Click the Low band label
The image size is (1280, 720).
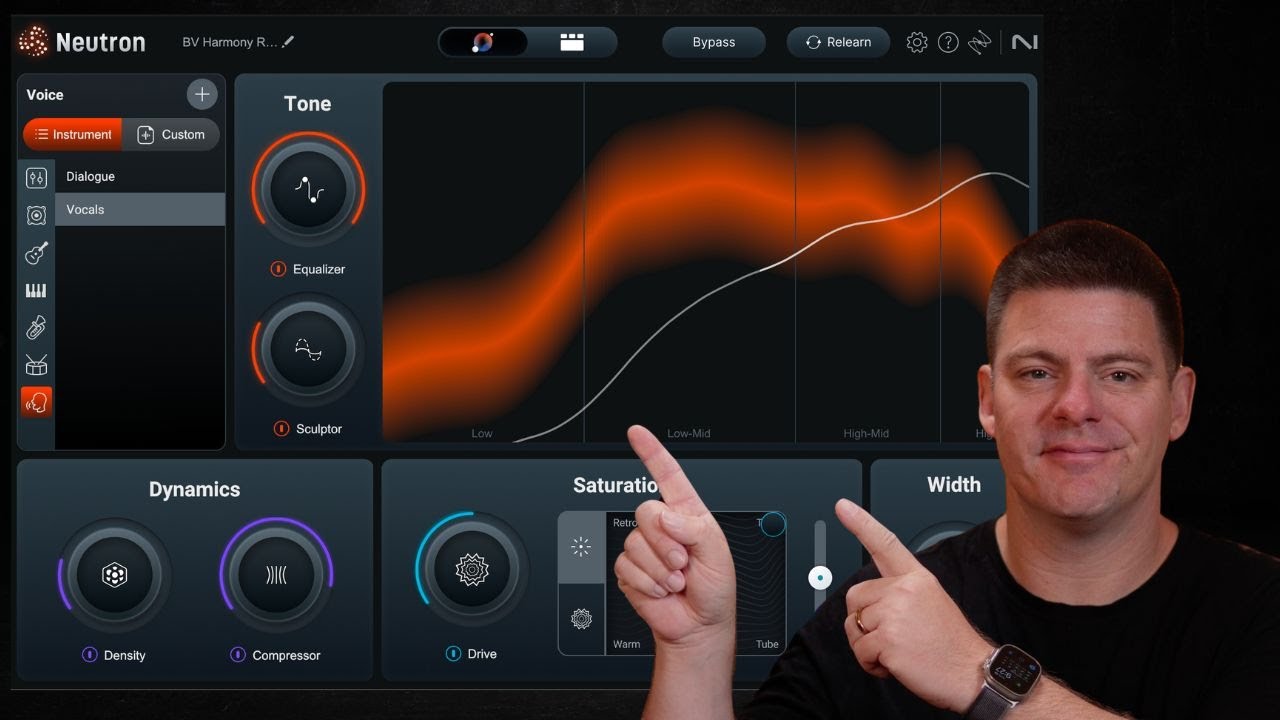[x=482, y=433]
